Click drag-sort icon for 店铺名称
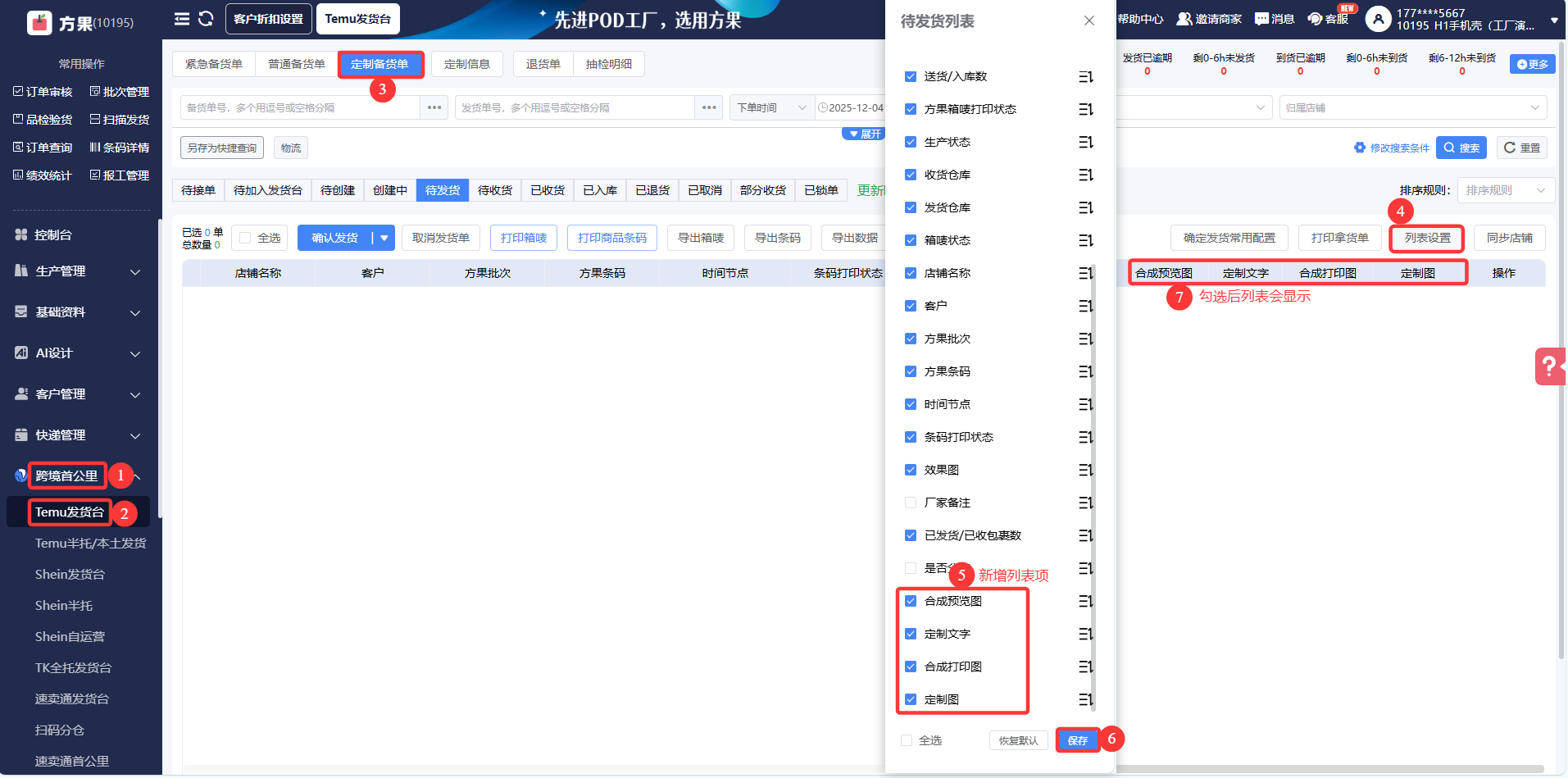Viewport: 1568px width, 778px height. point(1086,273)
